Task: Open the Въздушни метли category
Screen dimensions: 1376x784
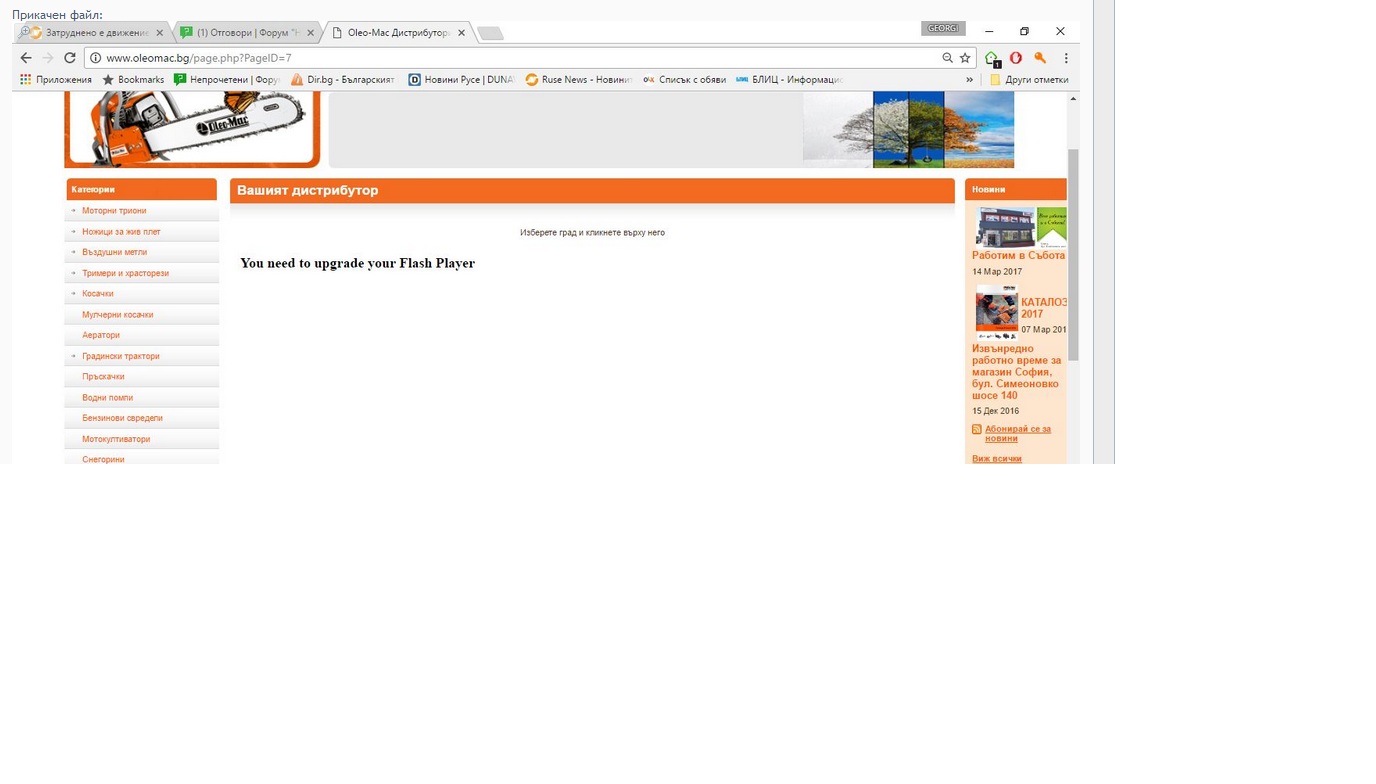Action: tap(114, 252)
